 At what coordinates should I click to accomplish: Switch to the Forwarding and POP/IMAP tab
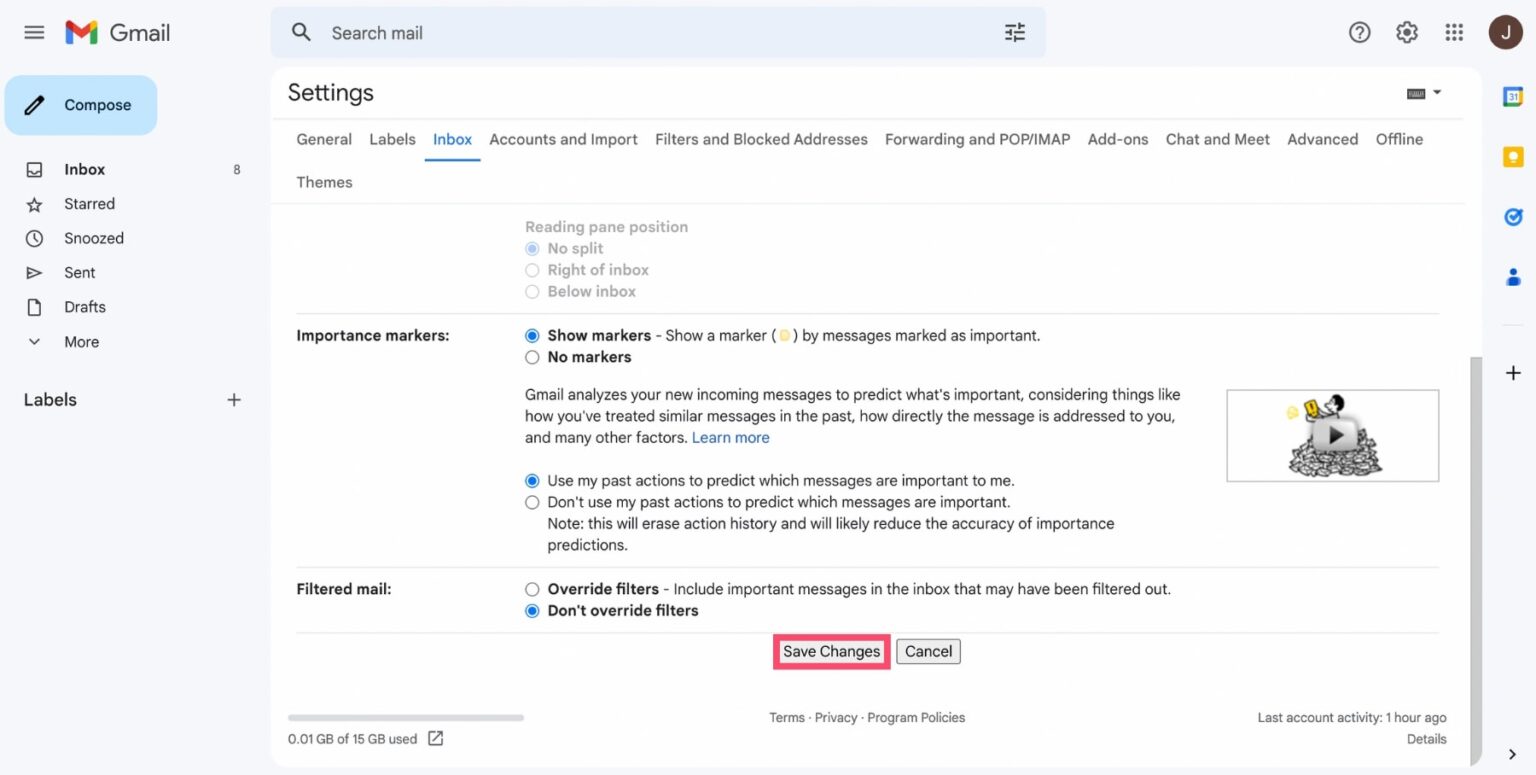point(977,139)
